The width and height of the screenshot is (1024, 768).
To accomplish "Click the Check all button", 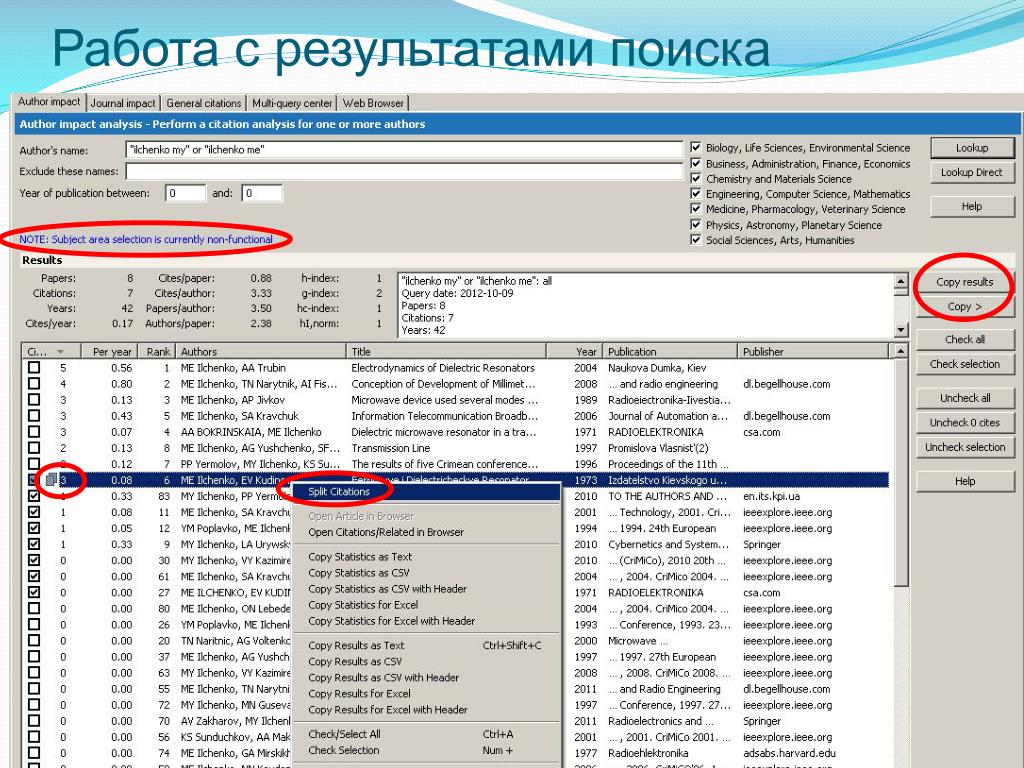I will [x=965, y=340].
